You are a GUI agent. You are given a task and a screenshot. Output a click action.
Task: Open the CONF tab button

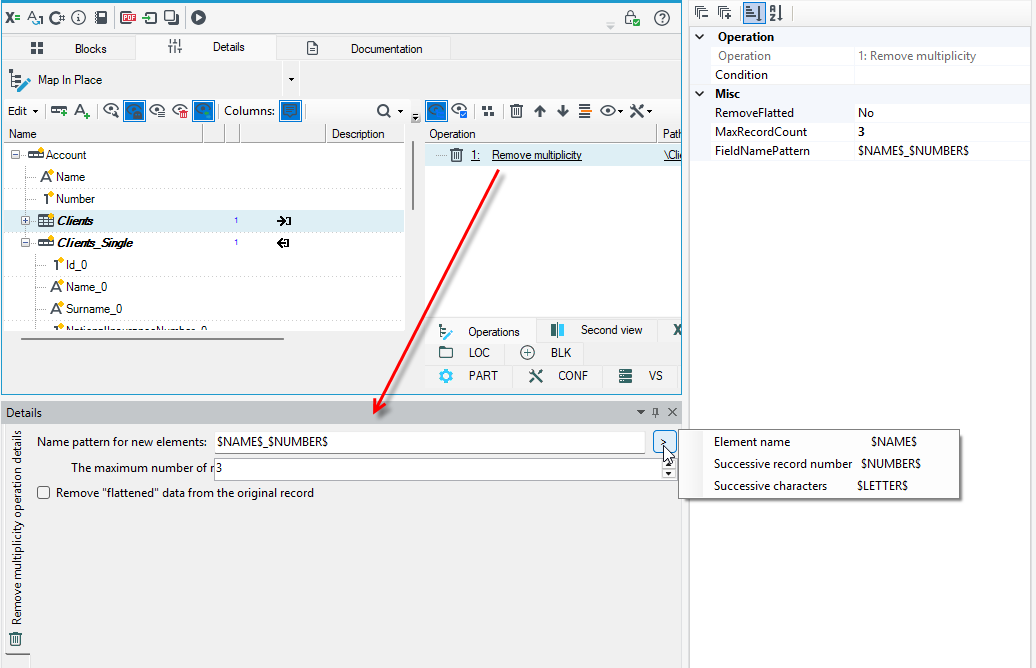[x=558, y=376]
